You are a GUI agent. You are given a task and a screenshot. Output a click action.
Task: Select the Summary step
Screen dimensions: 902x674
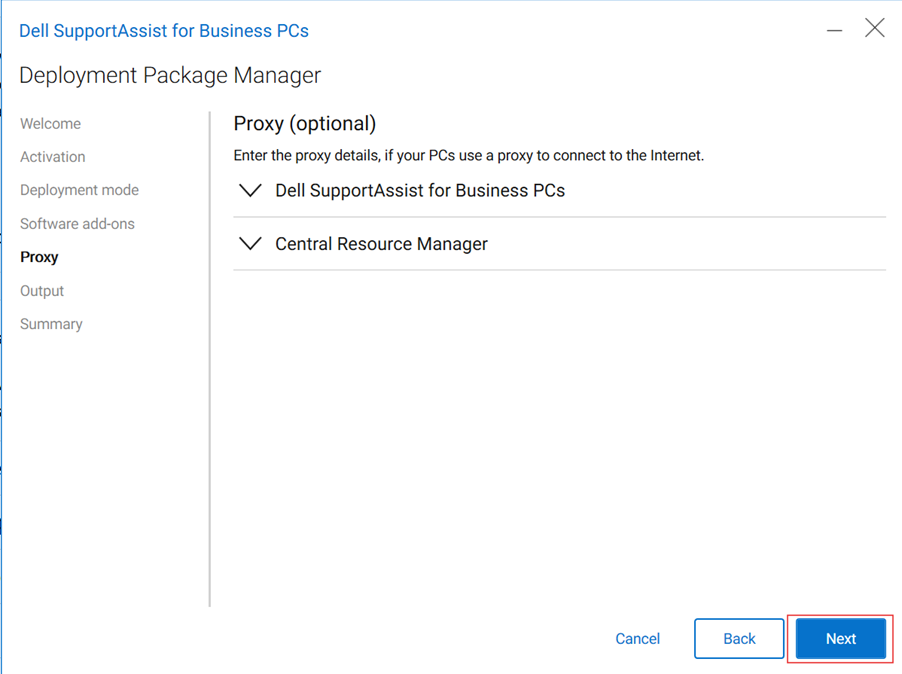[51, 323]
